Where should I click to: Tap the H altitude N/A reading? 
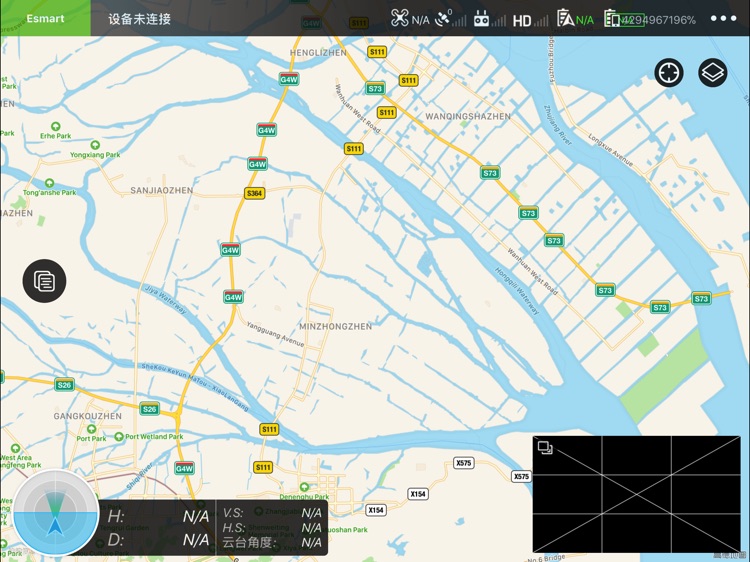196,517
